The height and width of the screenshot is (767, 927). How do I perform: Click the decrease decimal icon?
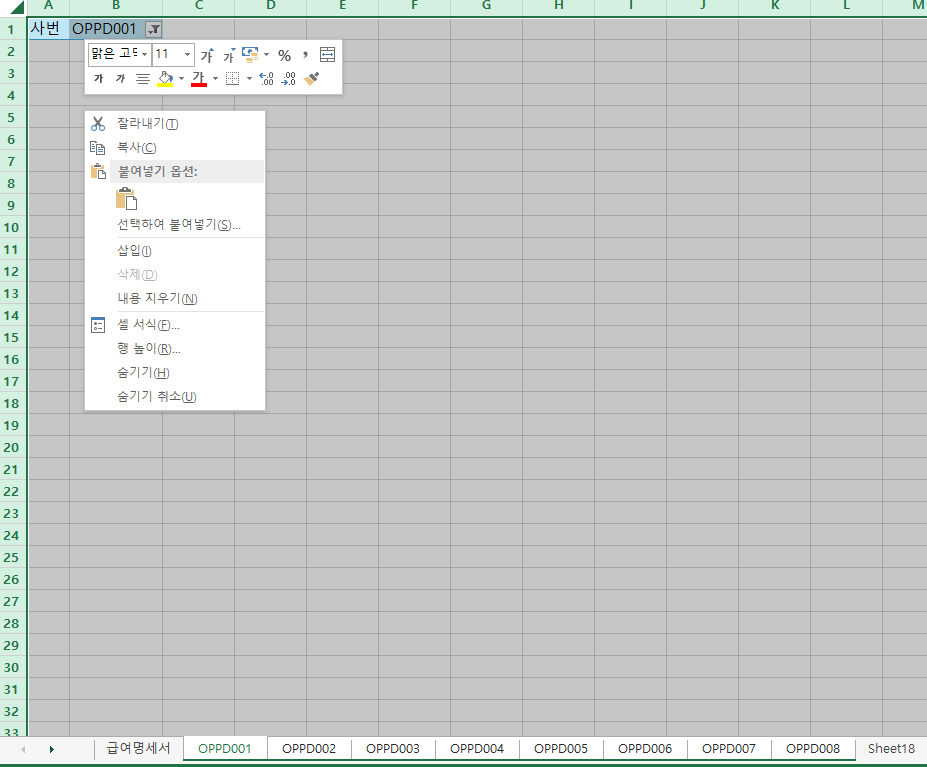coord(288,78)
